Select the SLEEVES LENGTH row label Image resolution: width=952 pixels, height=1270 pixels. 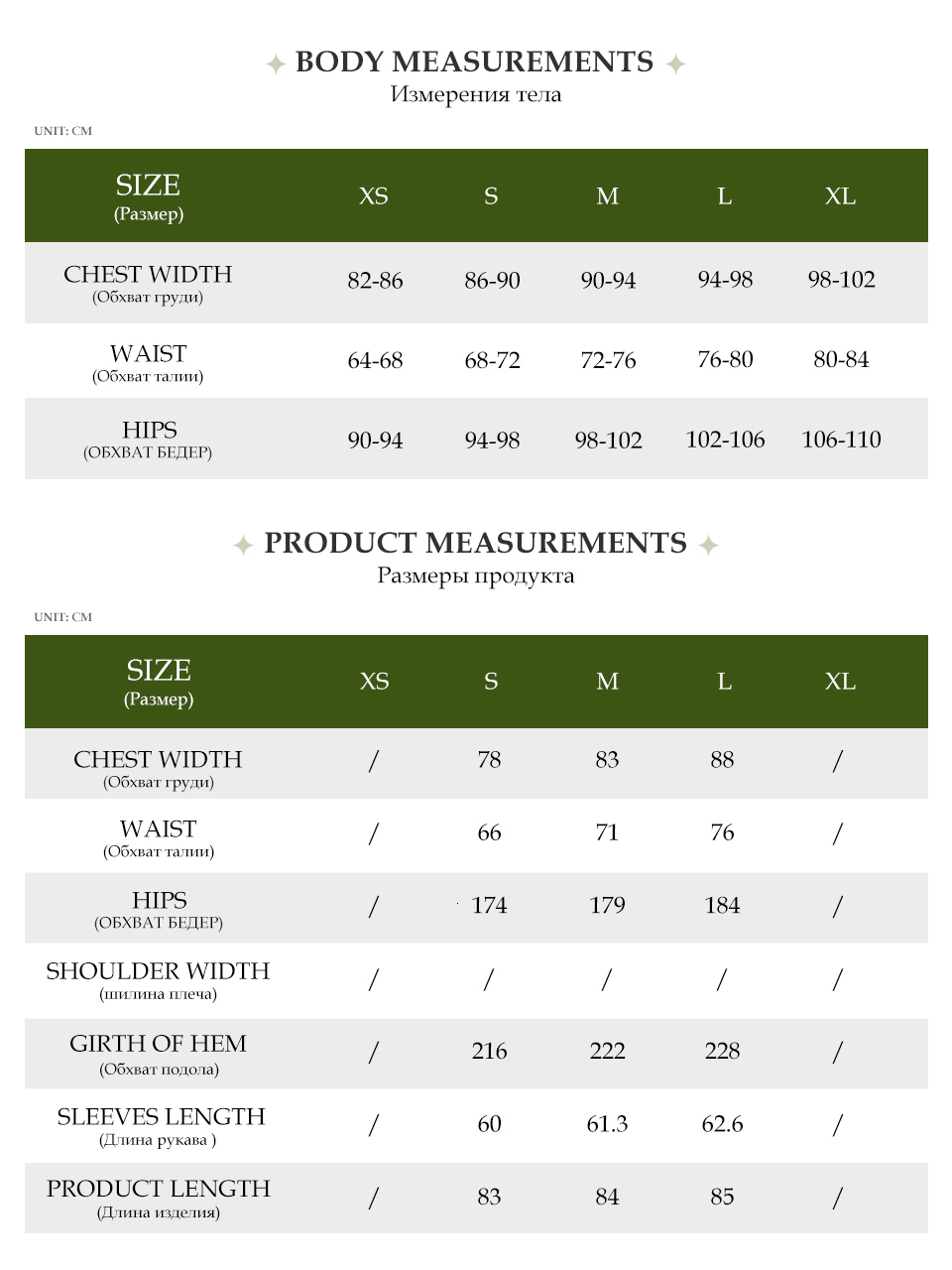click(161, 1117)
